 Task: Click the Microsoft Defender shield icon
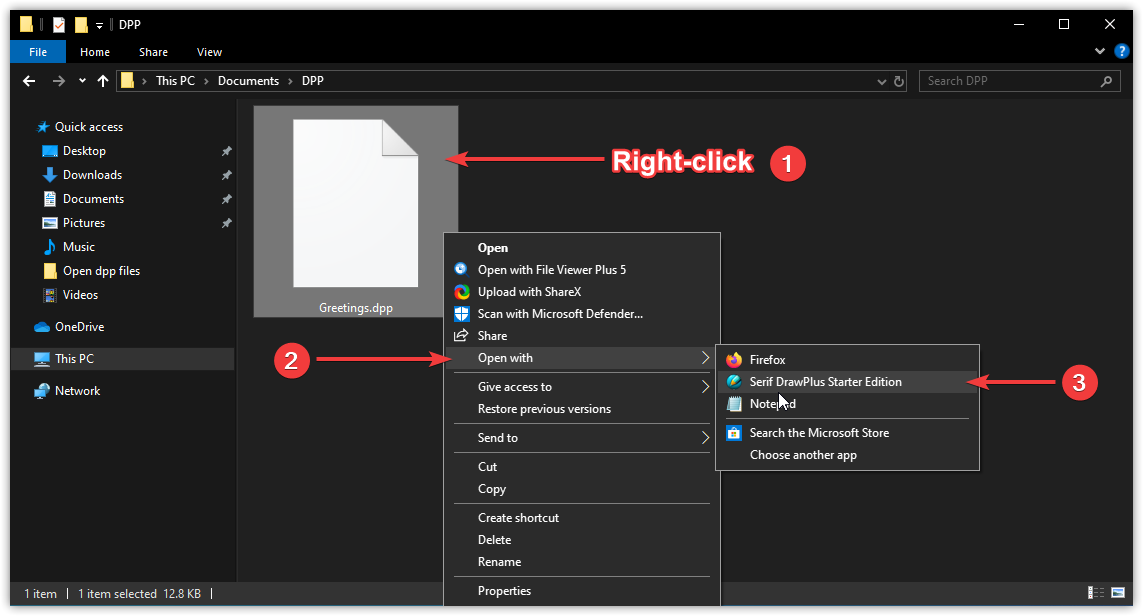point(461,314)
